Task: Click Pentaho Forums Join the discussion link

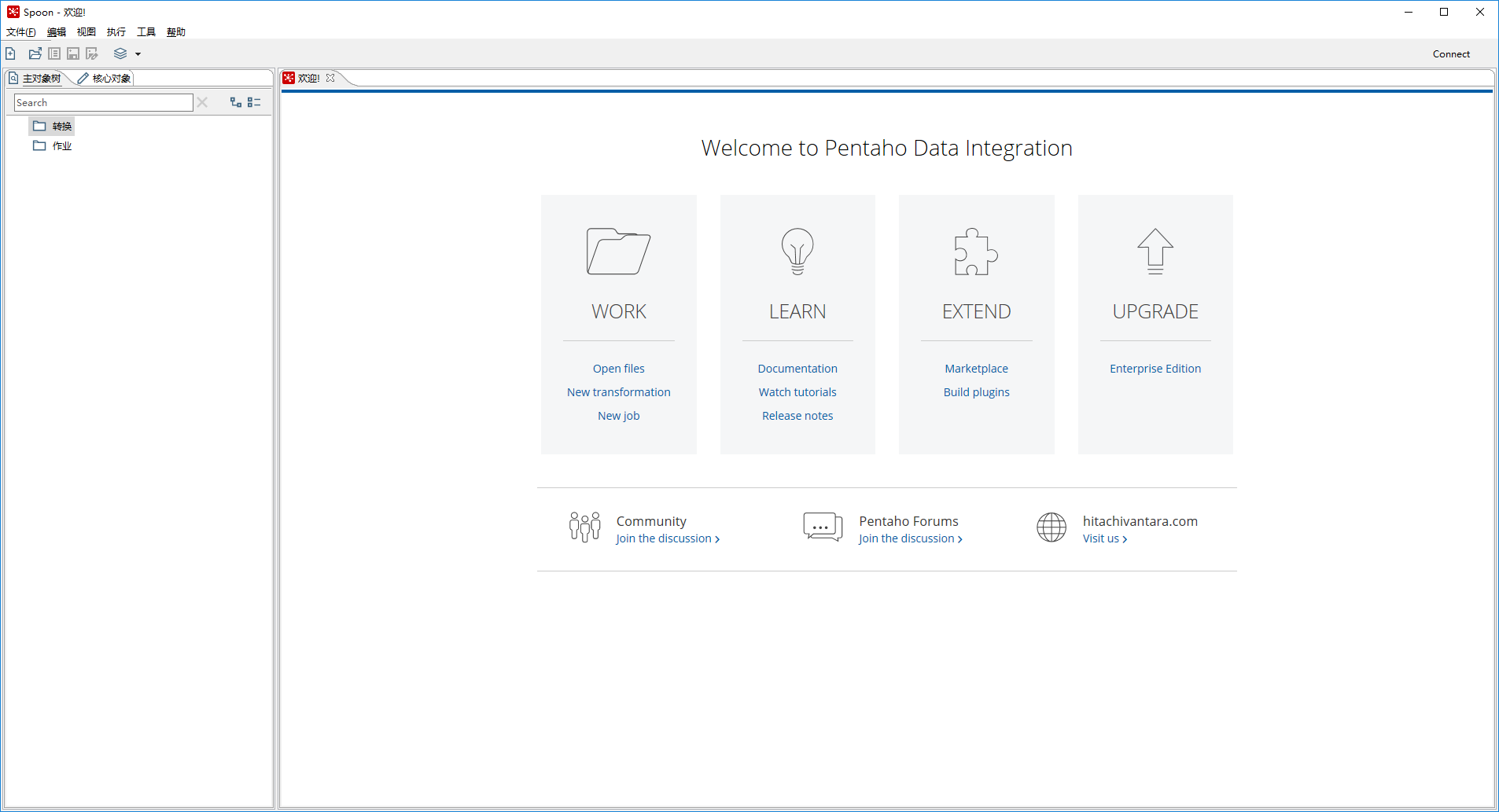Action: 911,538
